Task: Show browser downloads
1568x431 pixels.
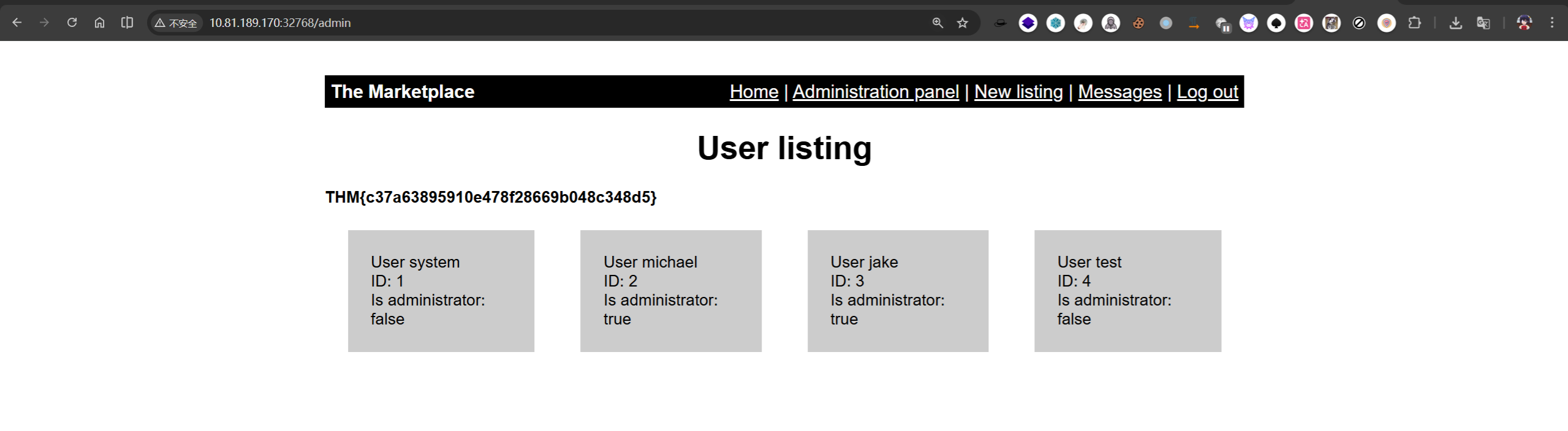Action: point(1455,23)
